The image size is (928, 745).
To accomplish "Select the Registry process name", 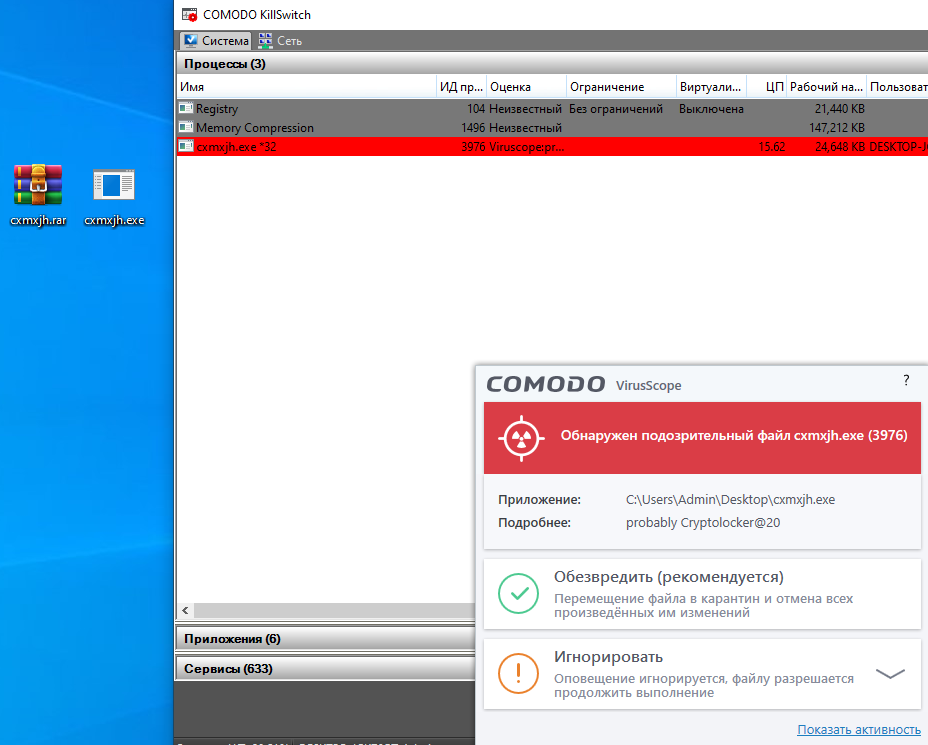I will pyautogui.click(x=217, y=109).
